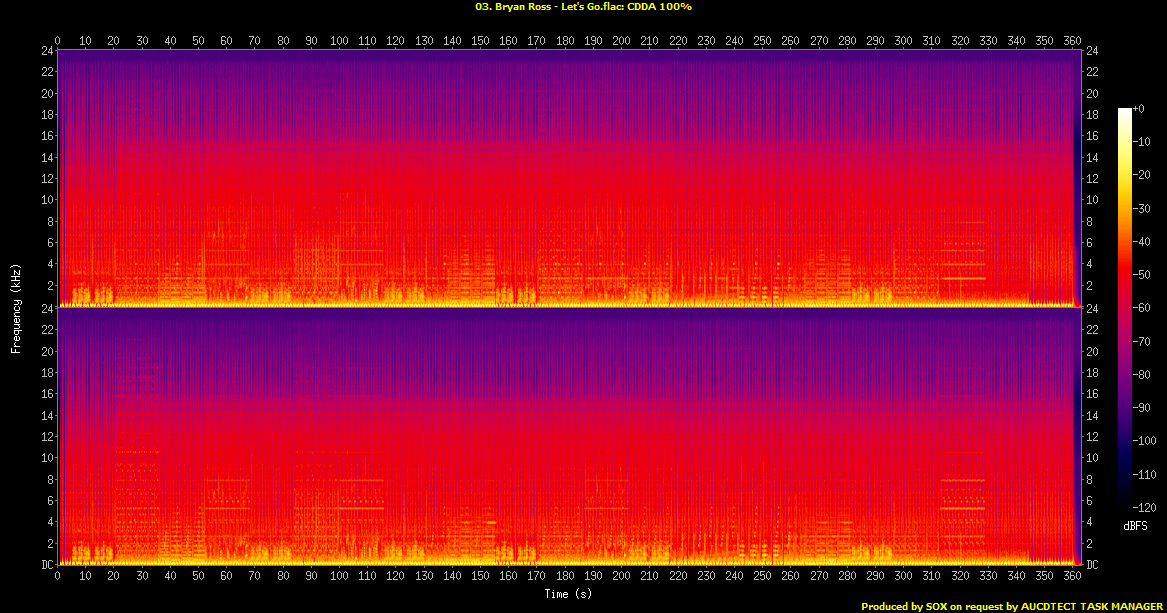Click the "-80" value on the dBFS scale
This screenshot has width=1167, height=613.
pos(1142,374)
